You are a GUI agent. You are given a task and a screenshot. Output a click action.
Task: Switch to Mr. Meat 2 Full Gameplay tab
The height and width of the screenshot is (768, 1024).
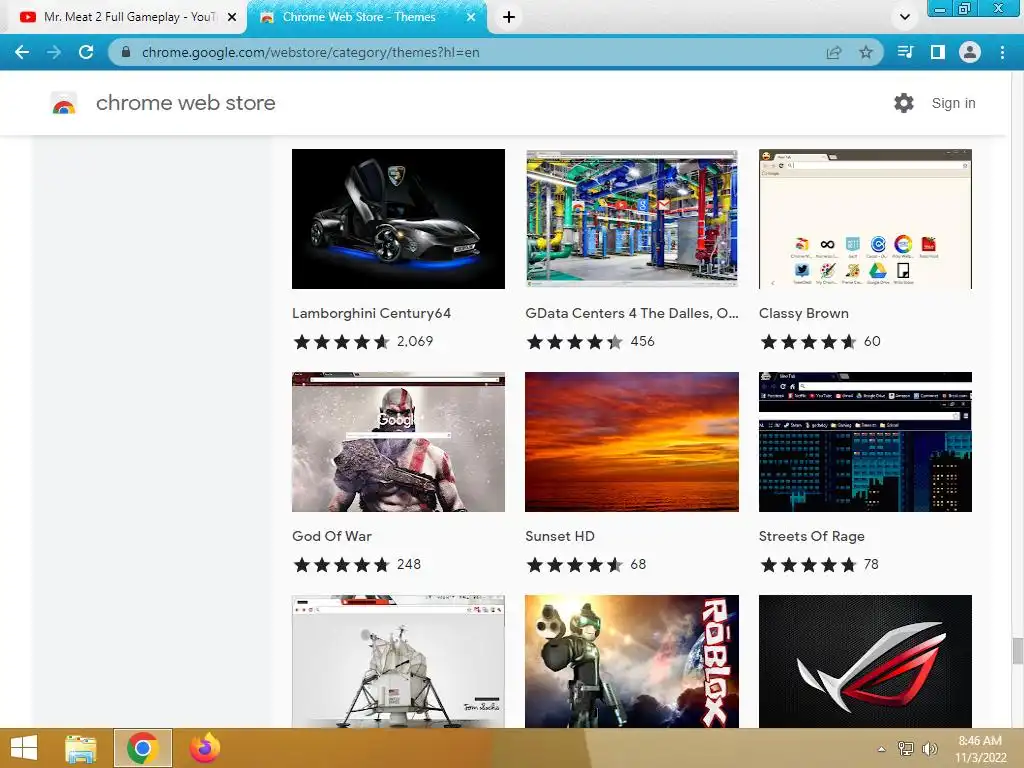(123, 18)
